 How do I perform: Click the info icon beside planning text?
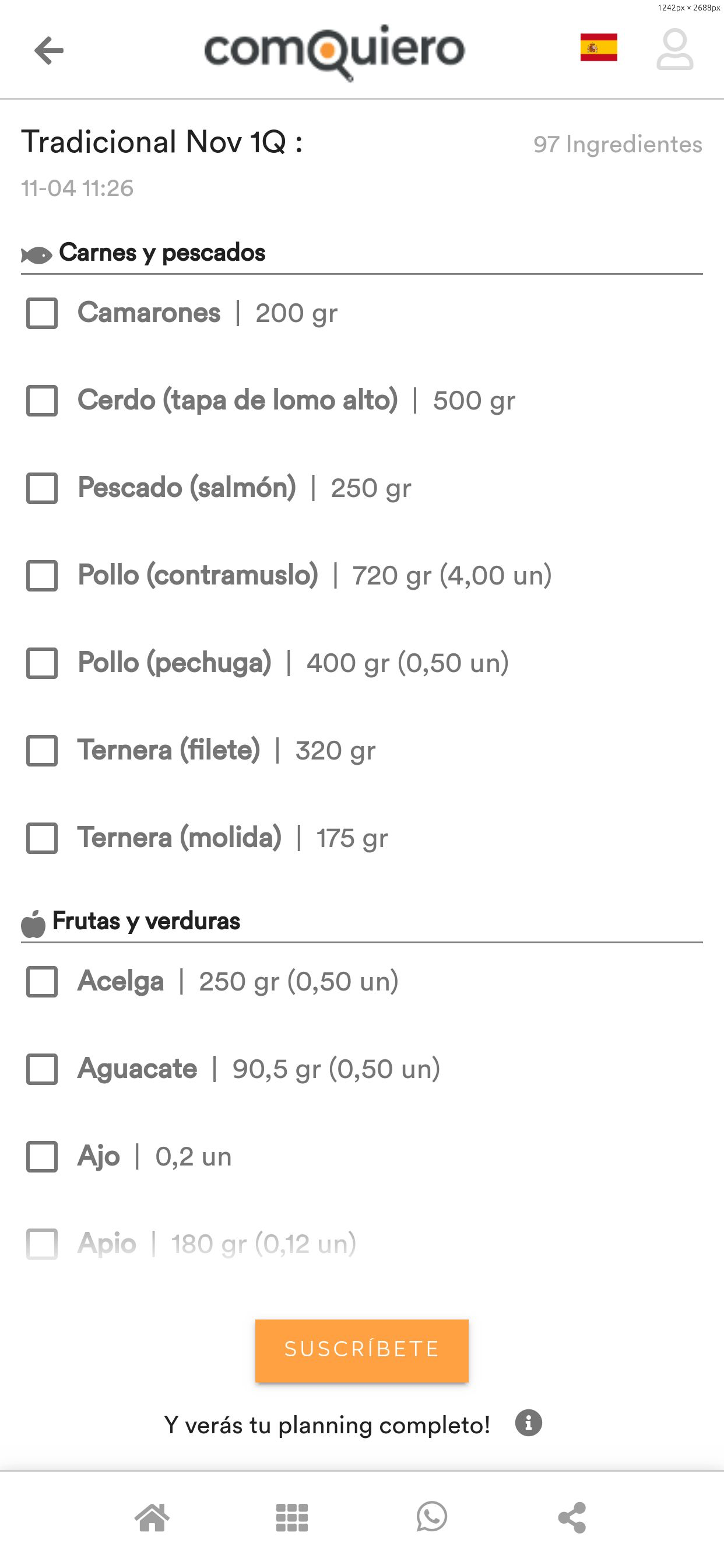528,1423
